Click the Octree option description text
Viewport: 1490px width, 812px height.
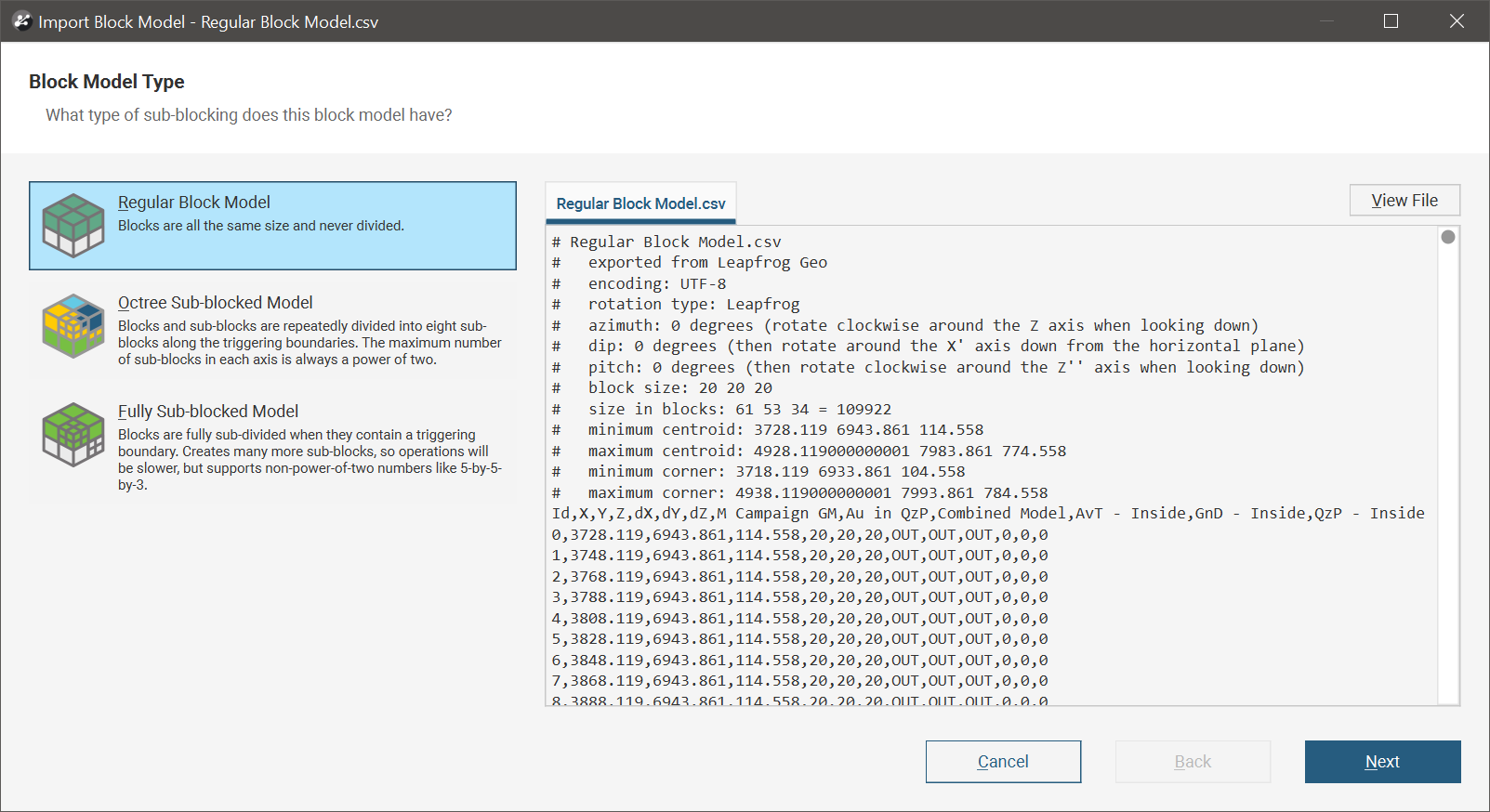click(x=309, y=343)
